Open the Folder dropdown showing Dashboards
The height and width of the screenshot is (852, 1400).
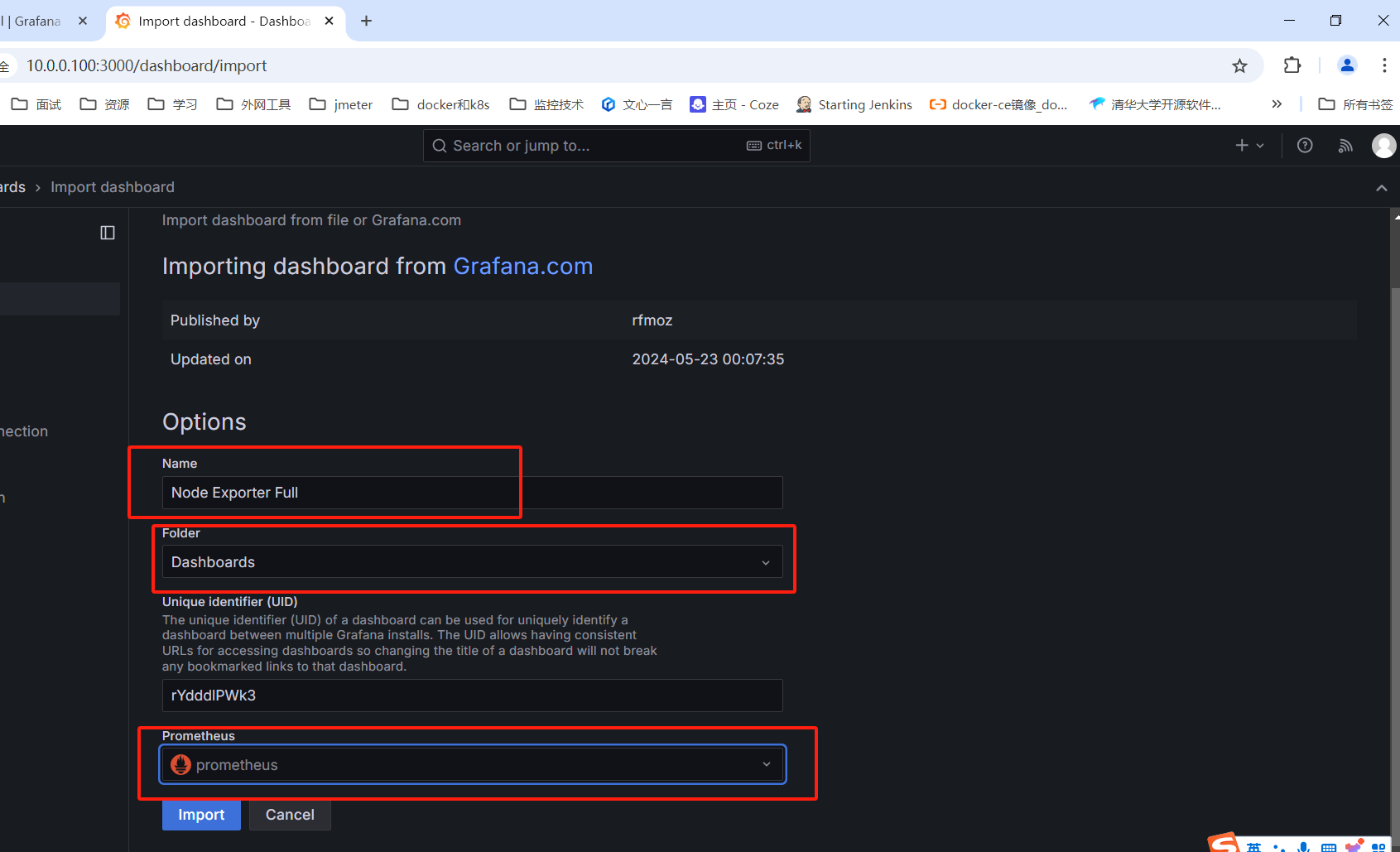[472, 562]
